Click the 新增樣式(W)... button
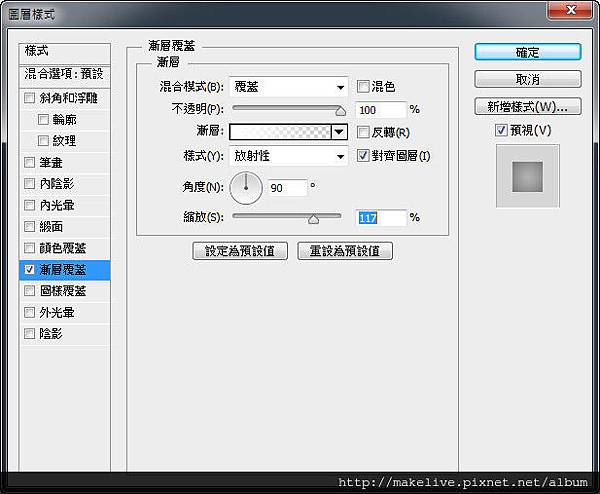This screenshot has height=494, width=600. [x=528, y=106]
